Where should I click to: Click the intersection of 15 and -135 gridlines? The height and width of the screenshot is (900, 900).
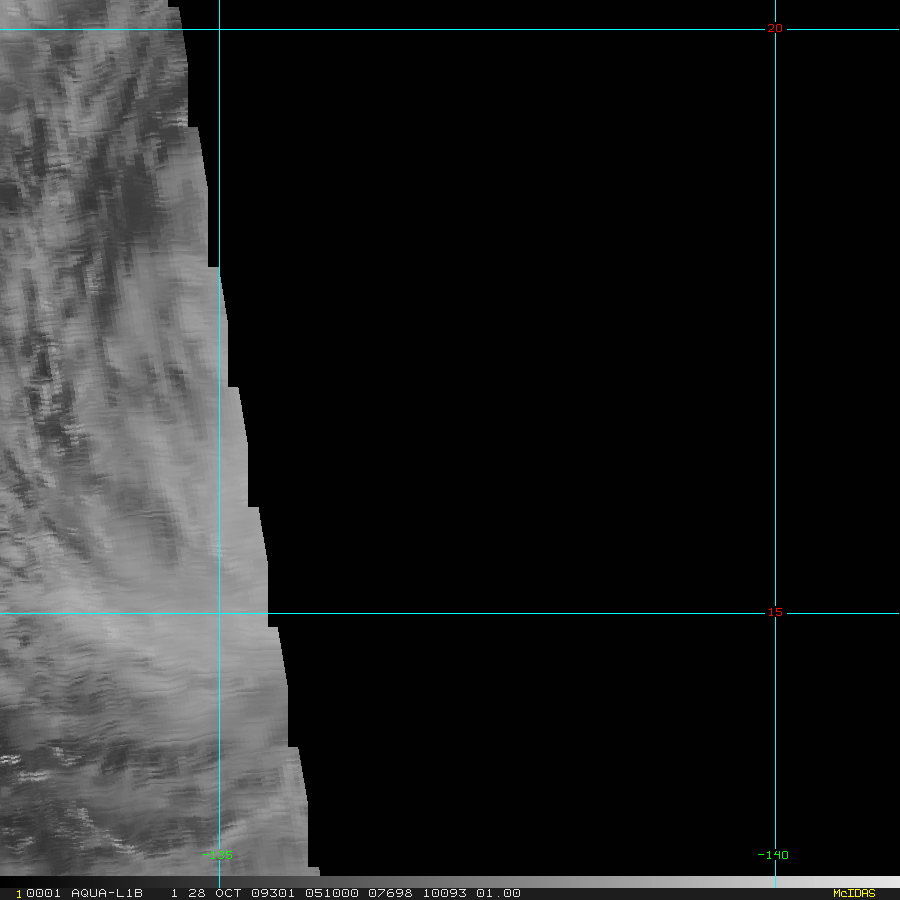click(x=219, y=614)
